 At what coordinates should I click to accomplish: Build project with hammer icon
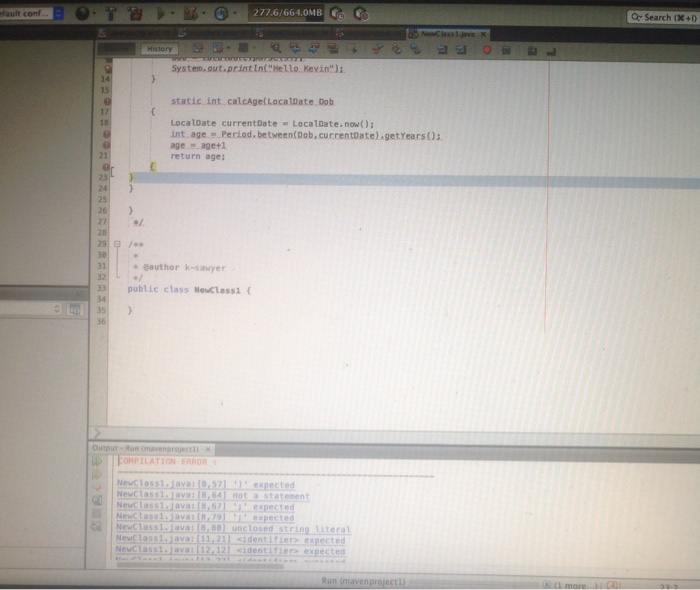111,14
